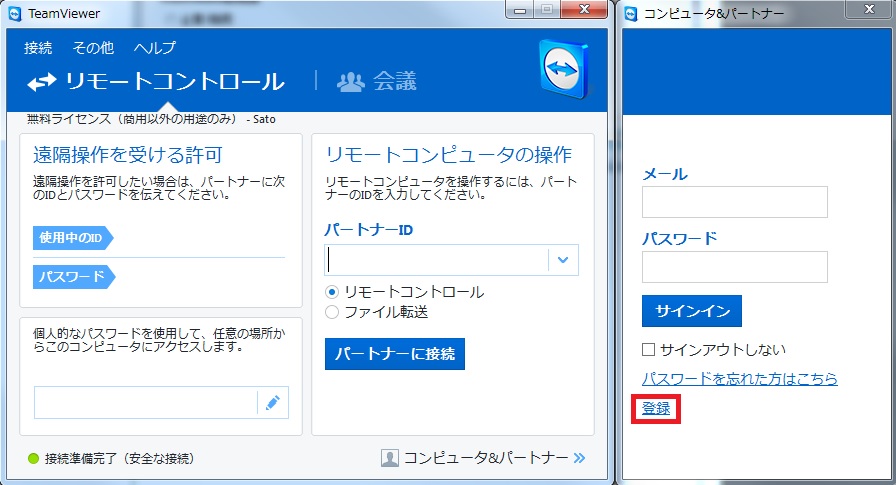Click the double chevron at the bottom right
This screenshot has width=896, height=485.
tap(579, 458)
